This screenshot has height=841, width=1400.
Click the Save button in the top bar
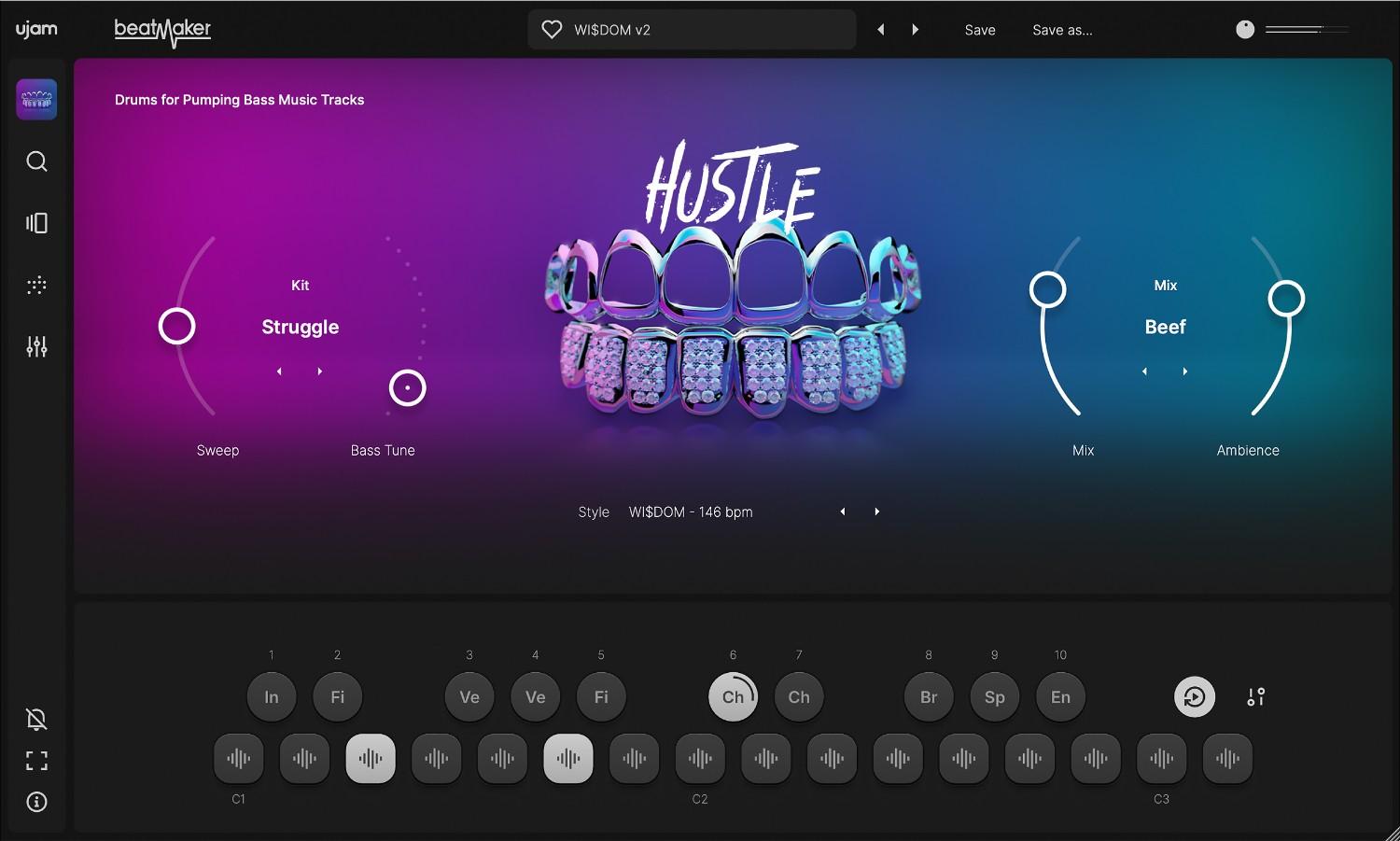point(980,30)
